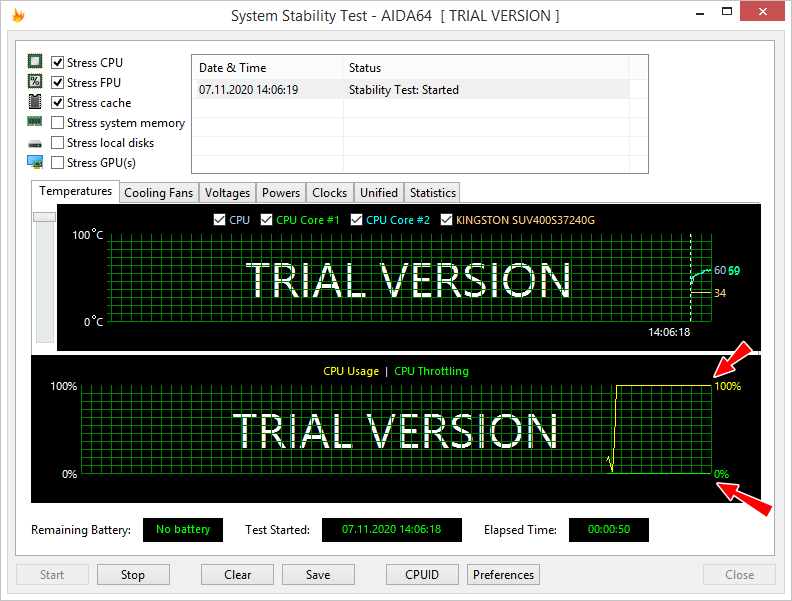The height and width of the screenshot is (601, 792).
Task: Open the Unified tab
Action: tap(379, 193)
